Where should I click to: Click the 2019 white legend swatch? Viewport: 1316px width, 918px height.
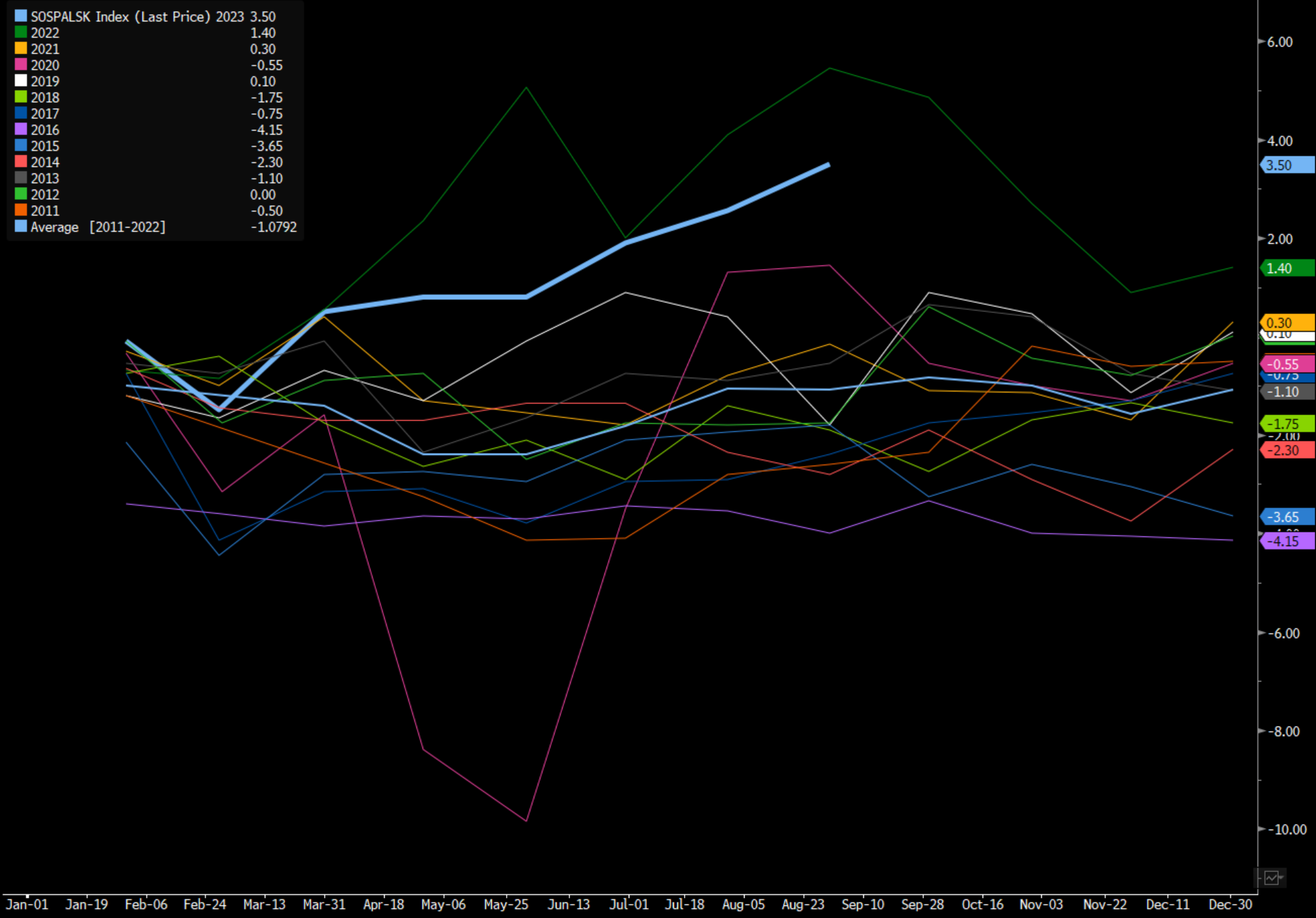coord(21,81)
